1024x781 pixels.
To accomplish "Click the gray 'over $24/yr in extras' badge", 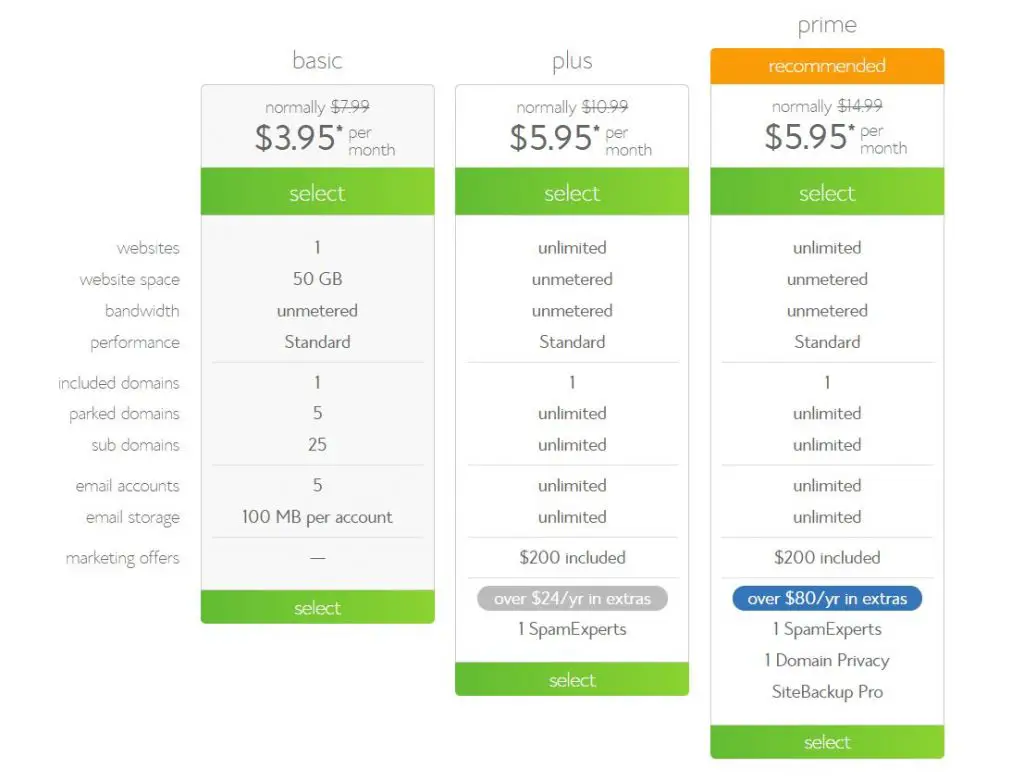I will point(572,598).
